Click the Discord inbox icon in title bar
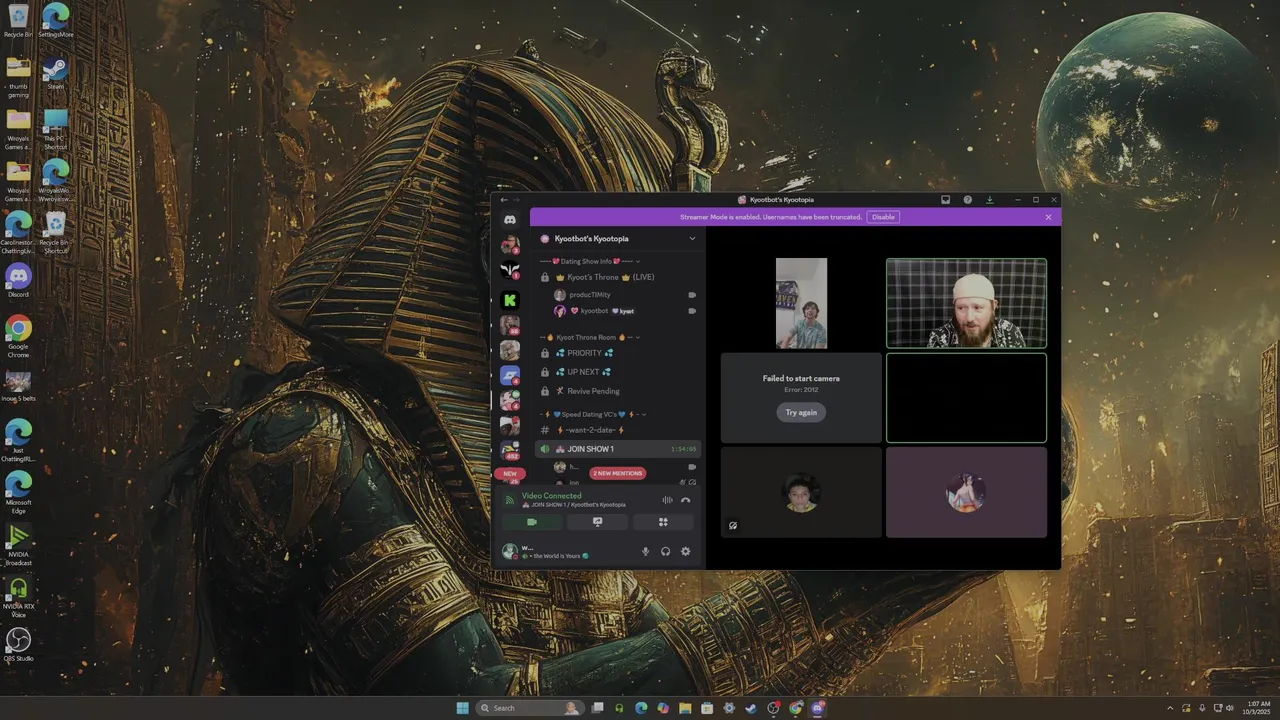Screen dimensions: 1280x720 [945, 200]
